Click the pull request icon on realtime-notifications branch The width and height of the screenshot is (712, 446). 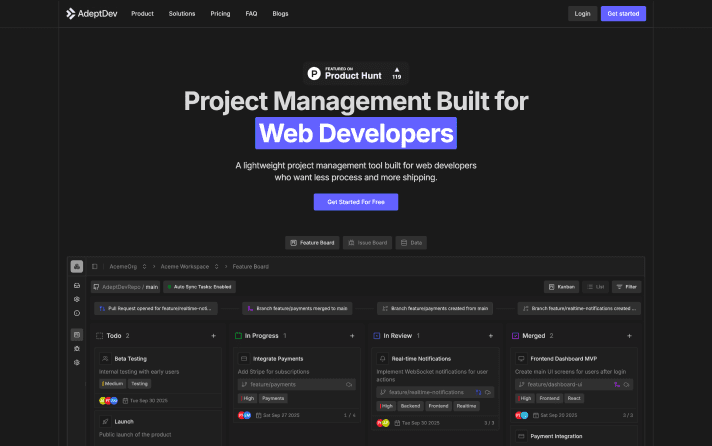click(478, 392)
